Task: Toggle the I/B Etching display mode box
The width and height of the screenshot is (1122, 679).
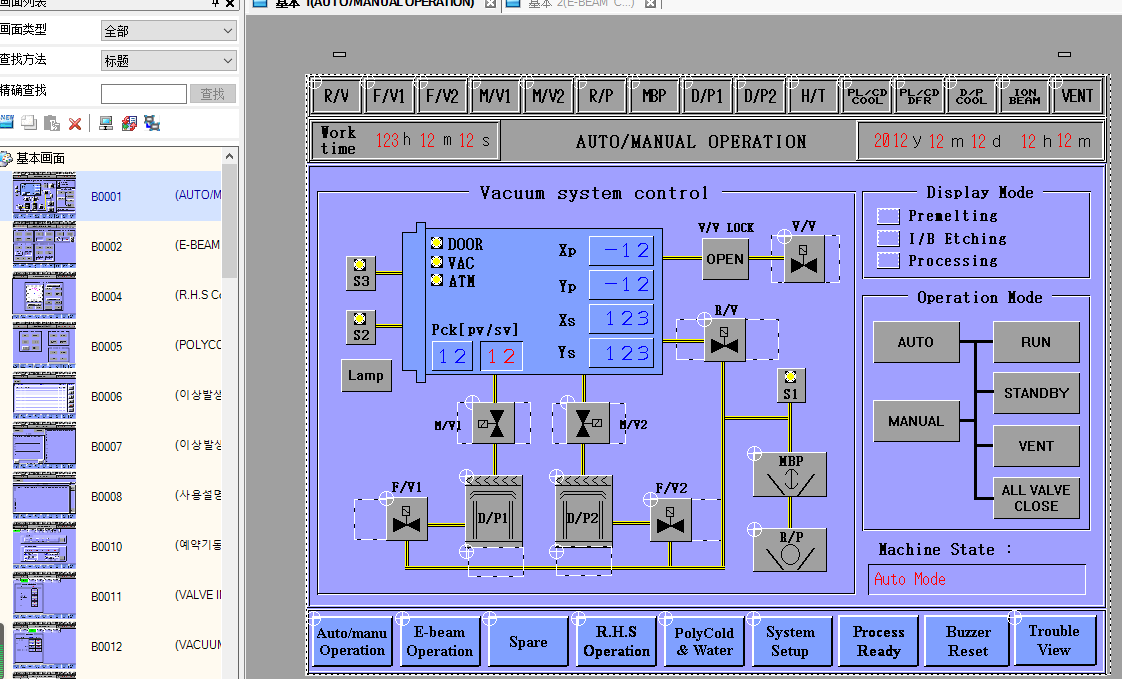Action: click(888, 239)
